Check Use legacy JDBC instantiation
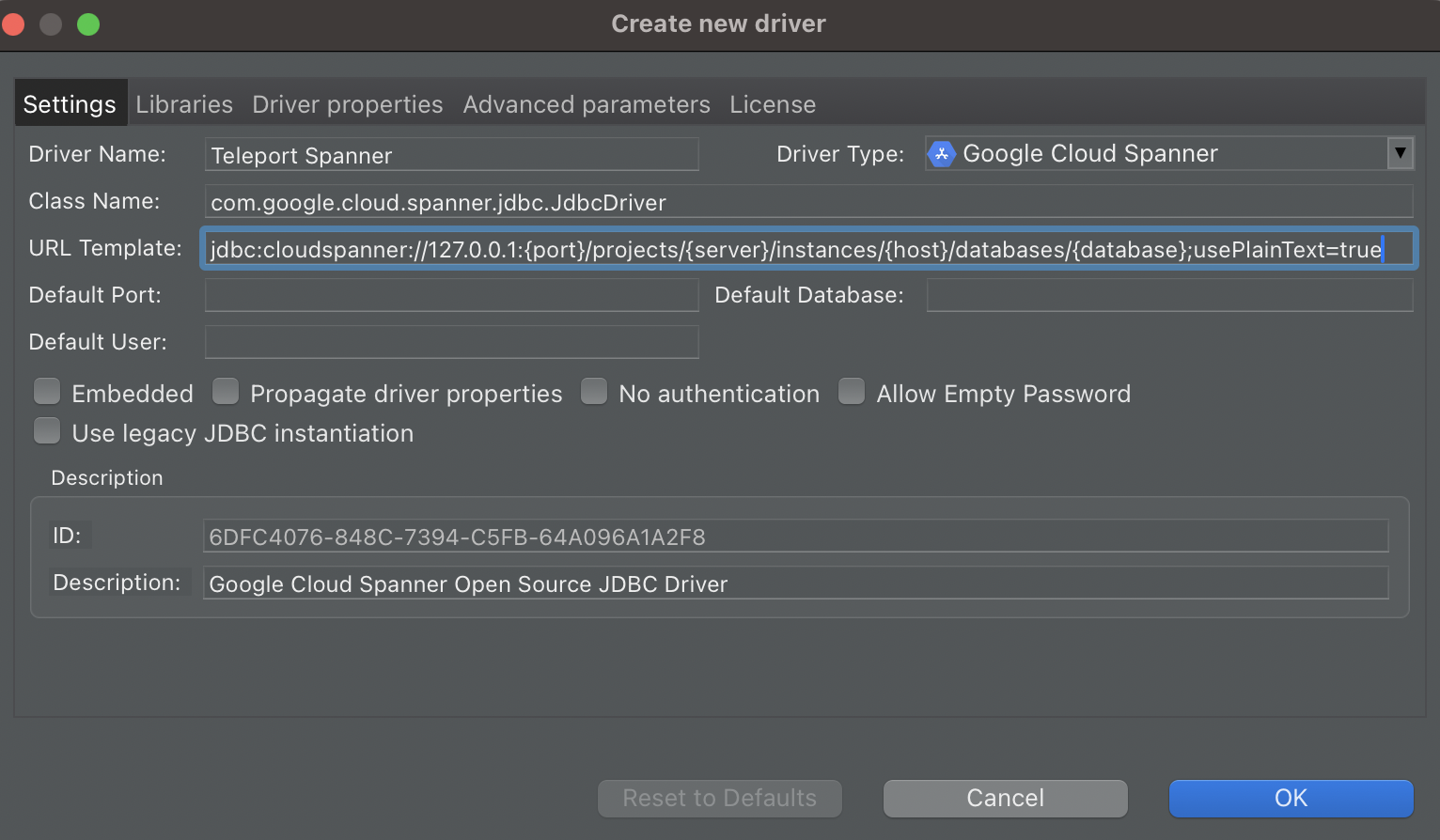This screenshot has width=1440, height=840. pos(47,430)
